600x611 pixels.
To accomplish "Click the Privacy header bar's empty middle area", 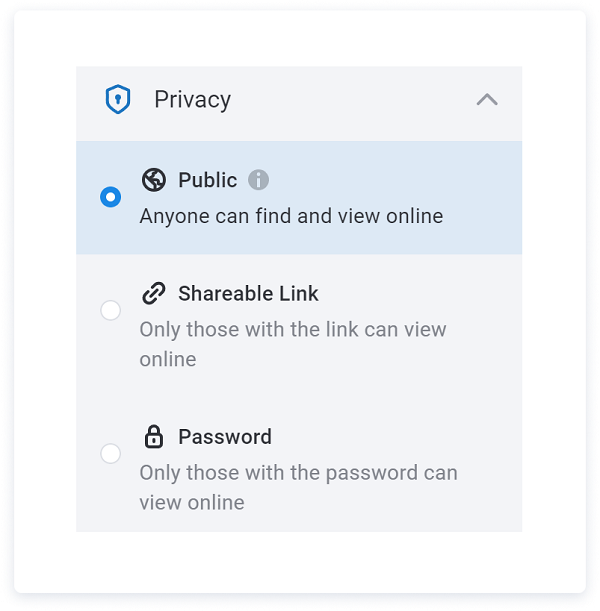I will point(350,99).
